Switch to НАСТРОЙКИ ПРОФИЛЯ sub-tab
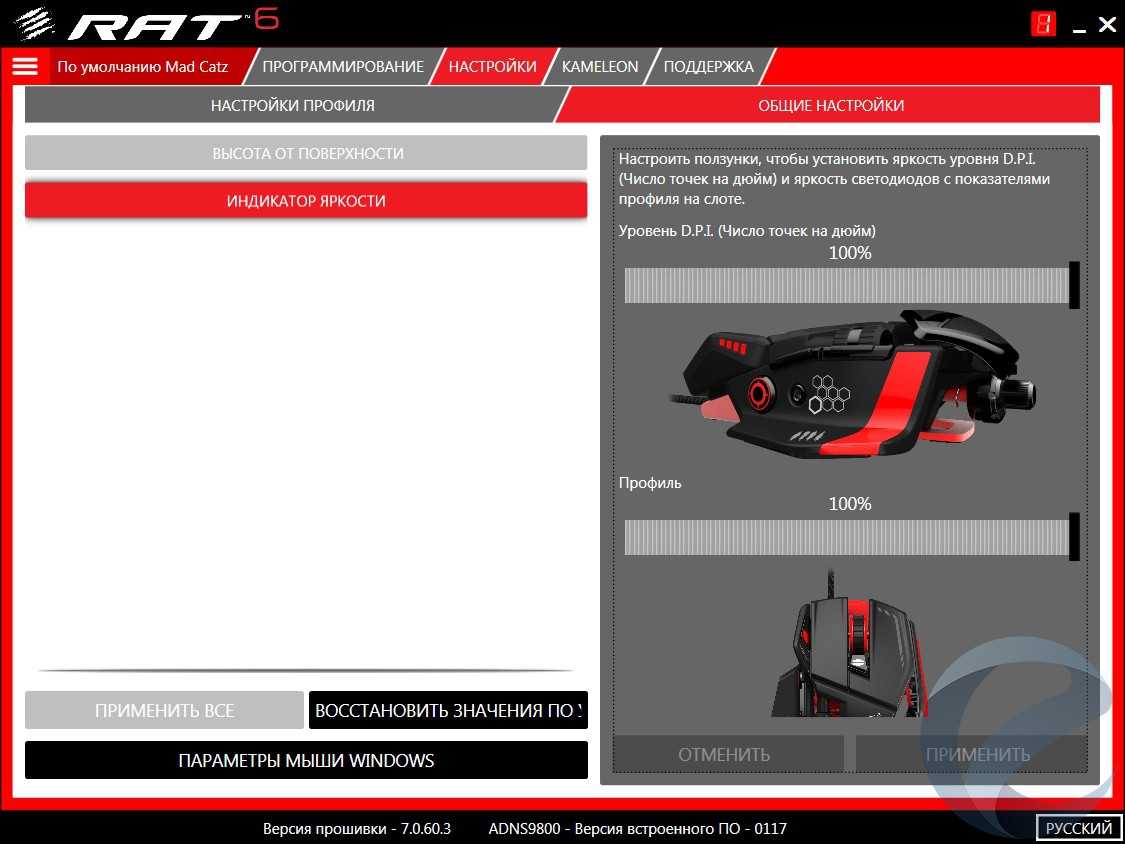This screenshot has height=844, width=1125. pos(292,105)
